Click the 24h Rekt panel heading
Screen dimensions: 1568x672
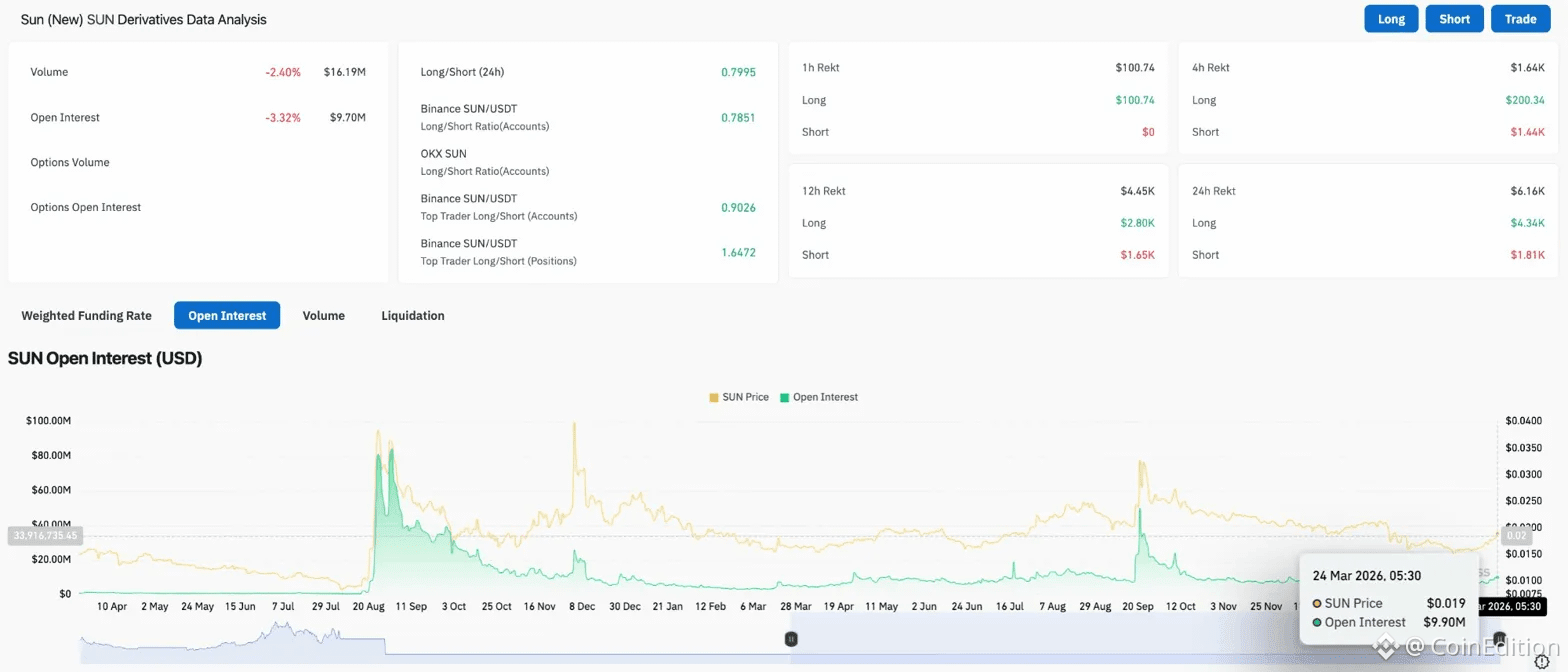[1214, 191]
